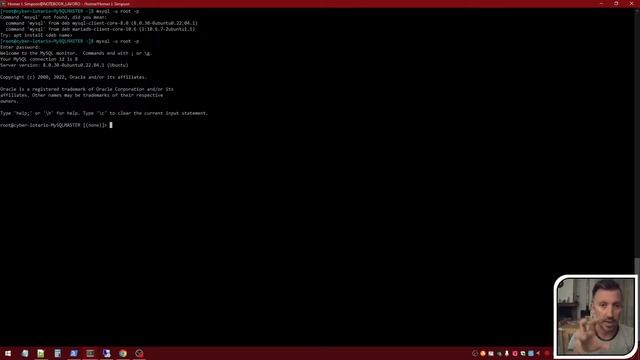
Task: Click the "Command 'mysql' not found" line
Action: (53, 17)
